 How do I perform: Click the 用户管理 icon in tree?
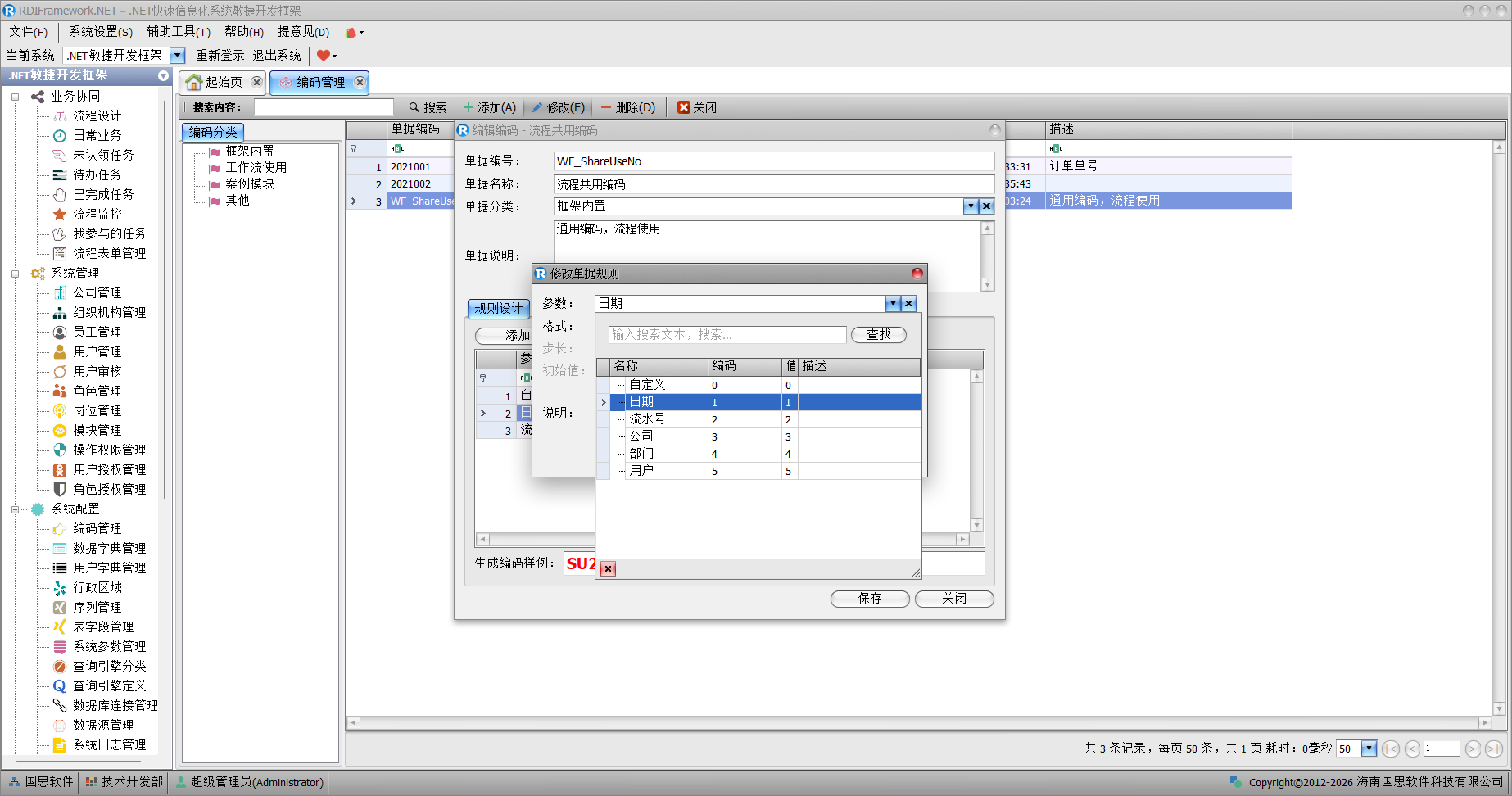(x=60, y=351)
